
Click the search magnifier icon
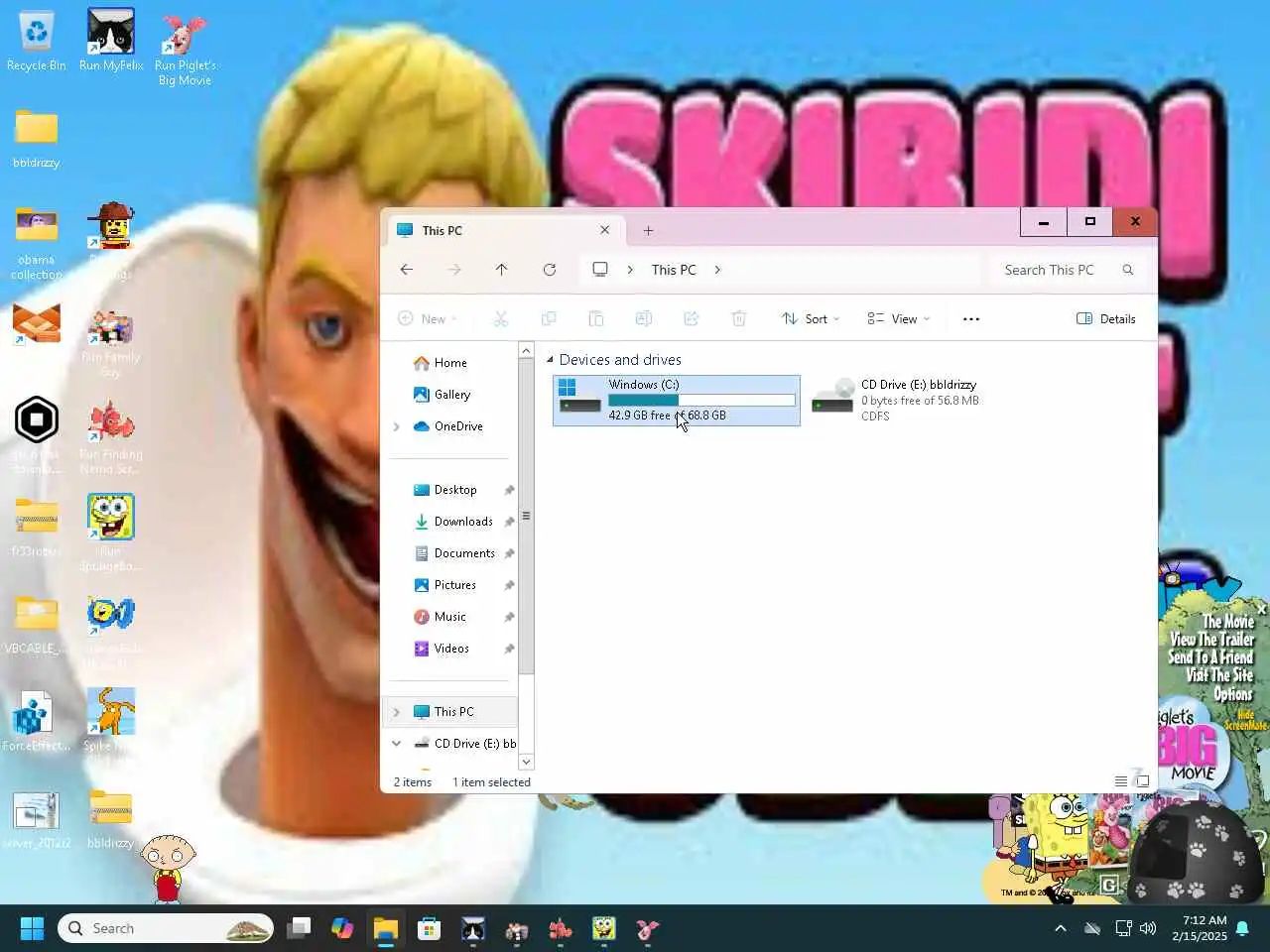[x=1128, y=270]
